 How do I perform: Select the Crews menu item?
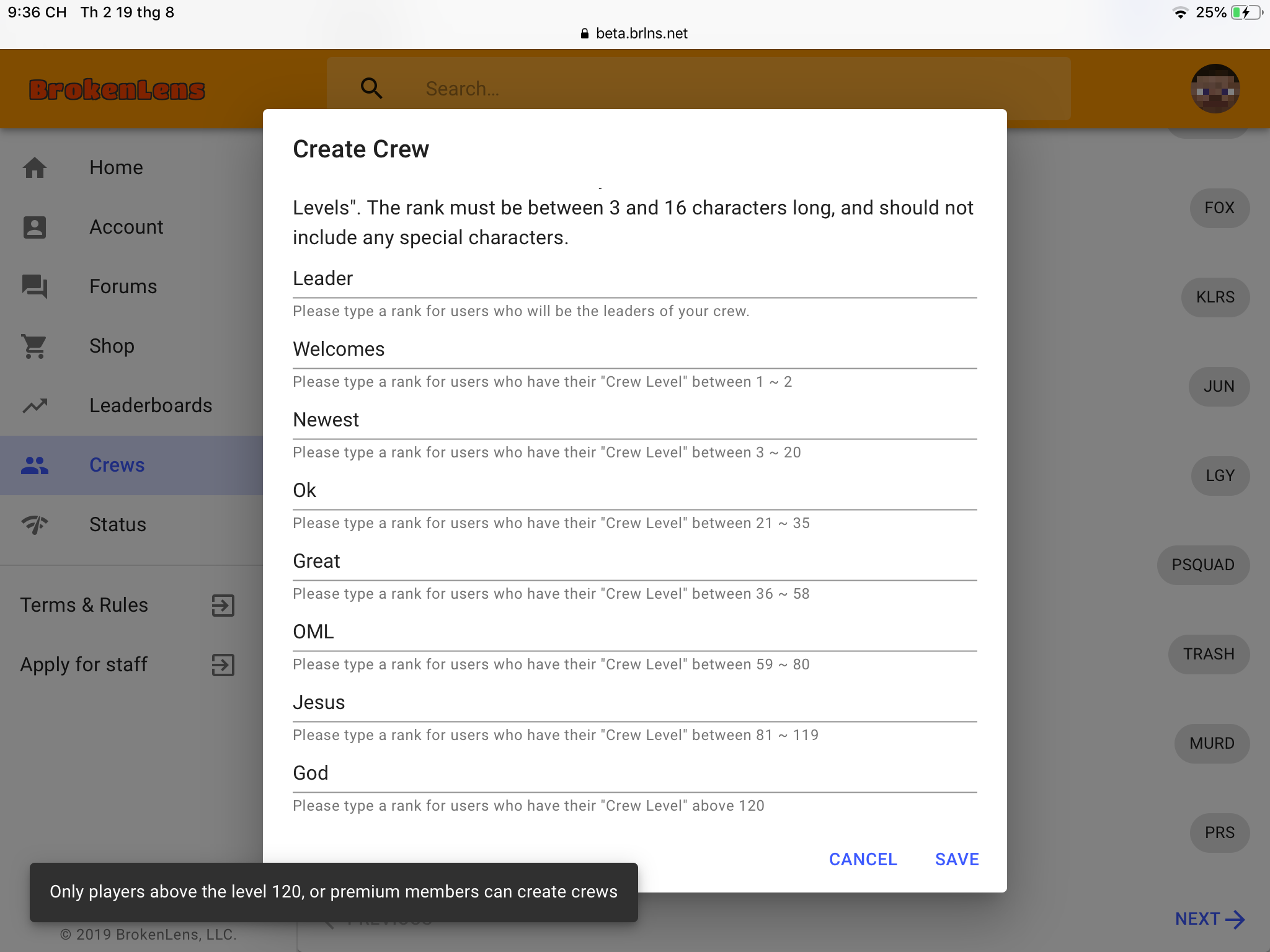pyautogui.click(x=131, y=465)
